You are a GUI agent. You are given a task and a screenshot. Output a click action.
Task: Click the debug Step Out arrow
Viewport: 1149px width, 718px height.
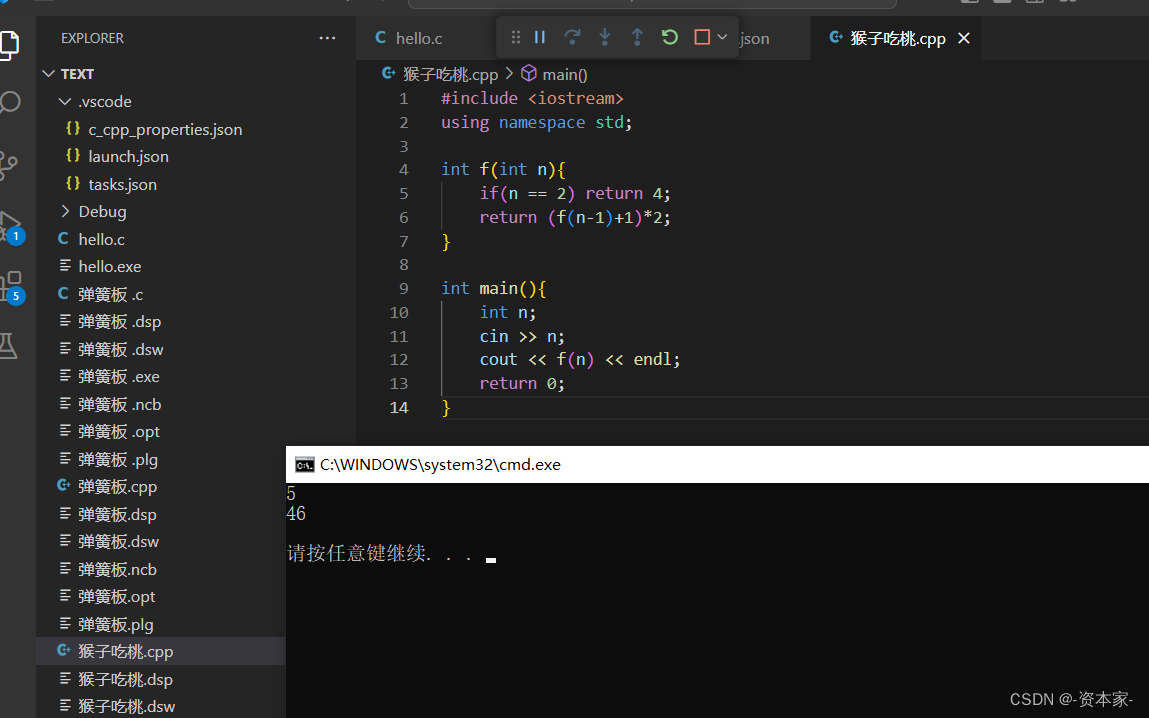[x=637, y=37]
